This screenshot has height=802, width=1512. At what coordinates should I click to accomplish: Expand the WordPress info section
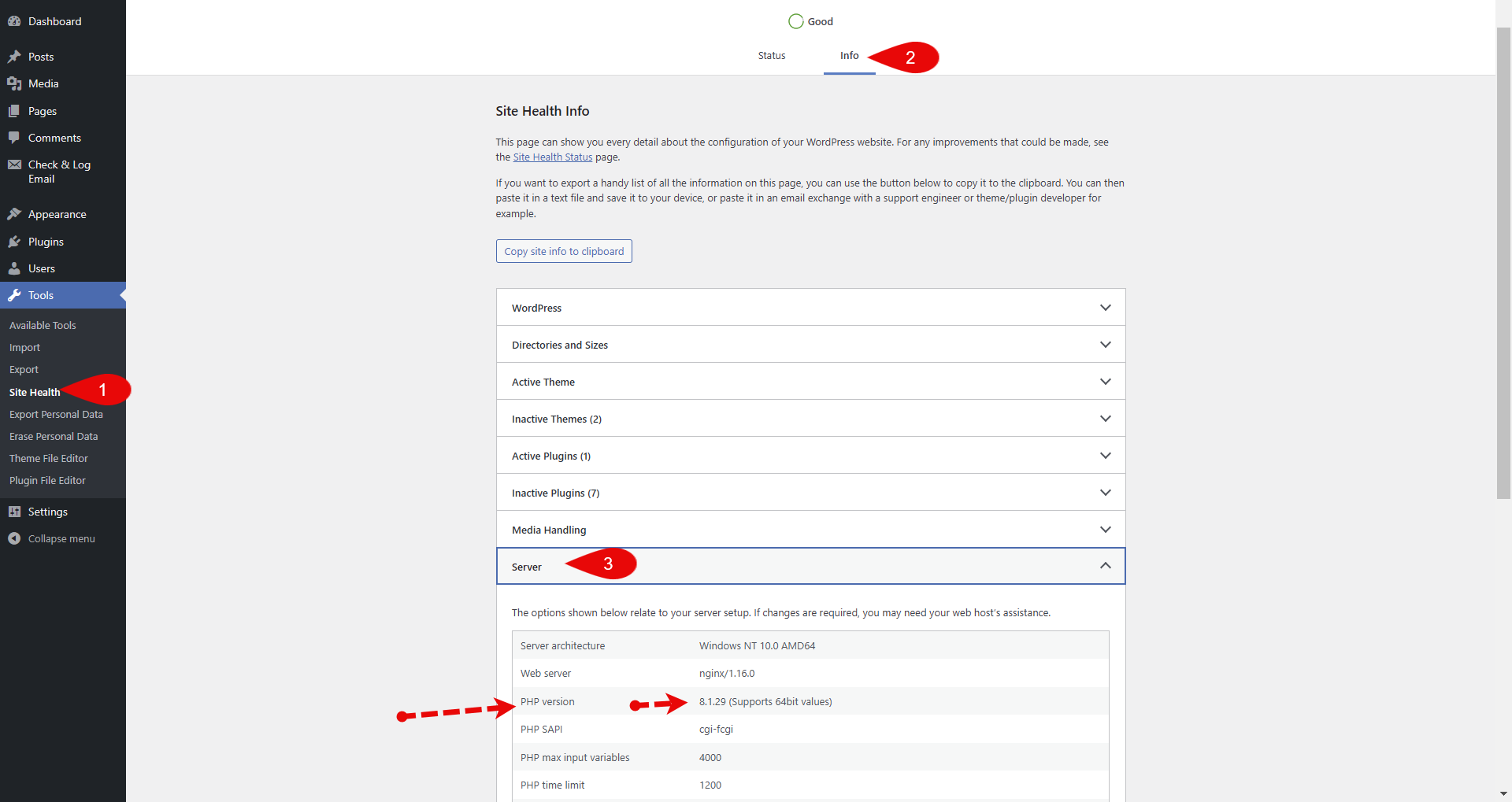[810, 308]
